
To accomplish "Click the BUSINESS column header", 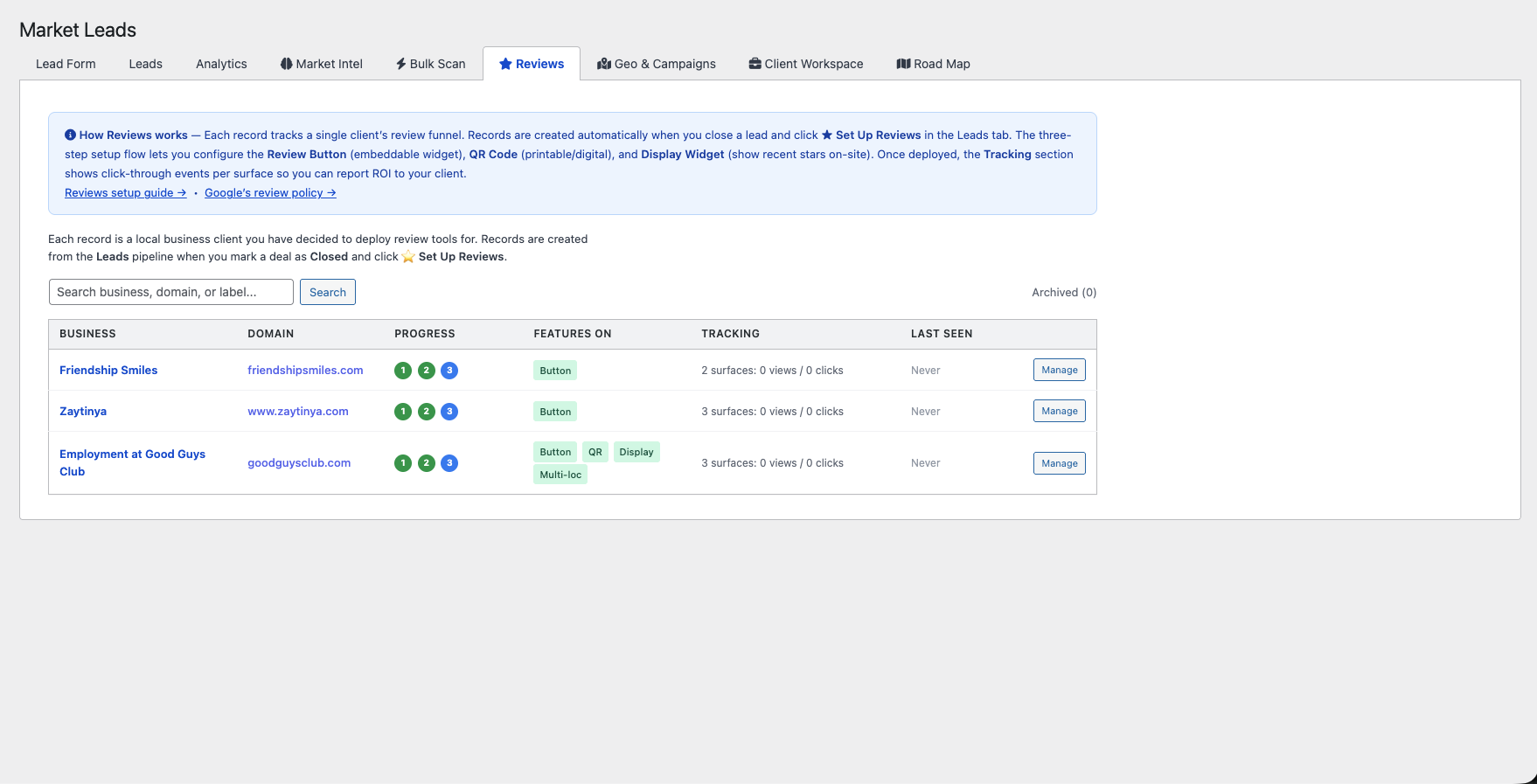I will coord(87,334).
